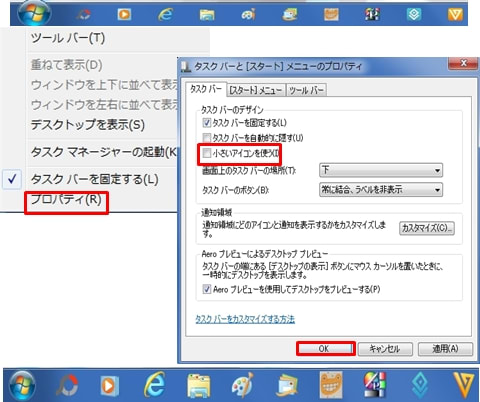Toggle Aero プレビュー desktop preview checkbox

click(x=206, y=289)
